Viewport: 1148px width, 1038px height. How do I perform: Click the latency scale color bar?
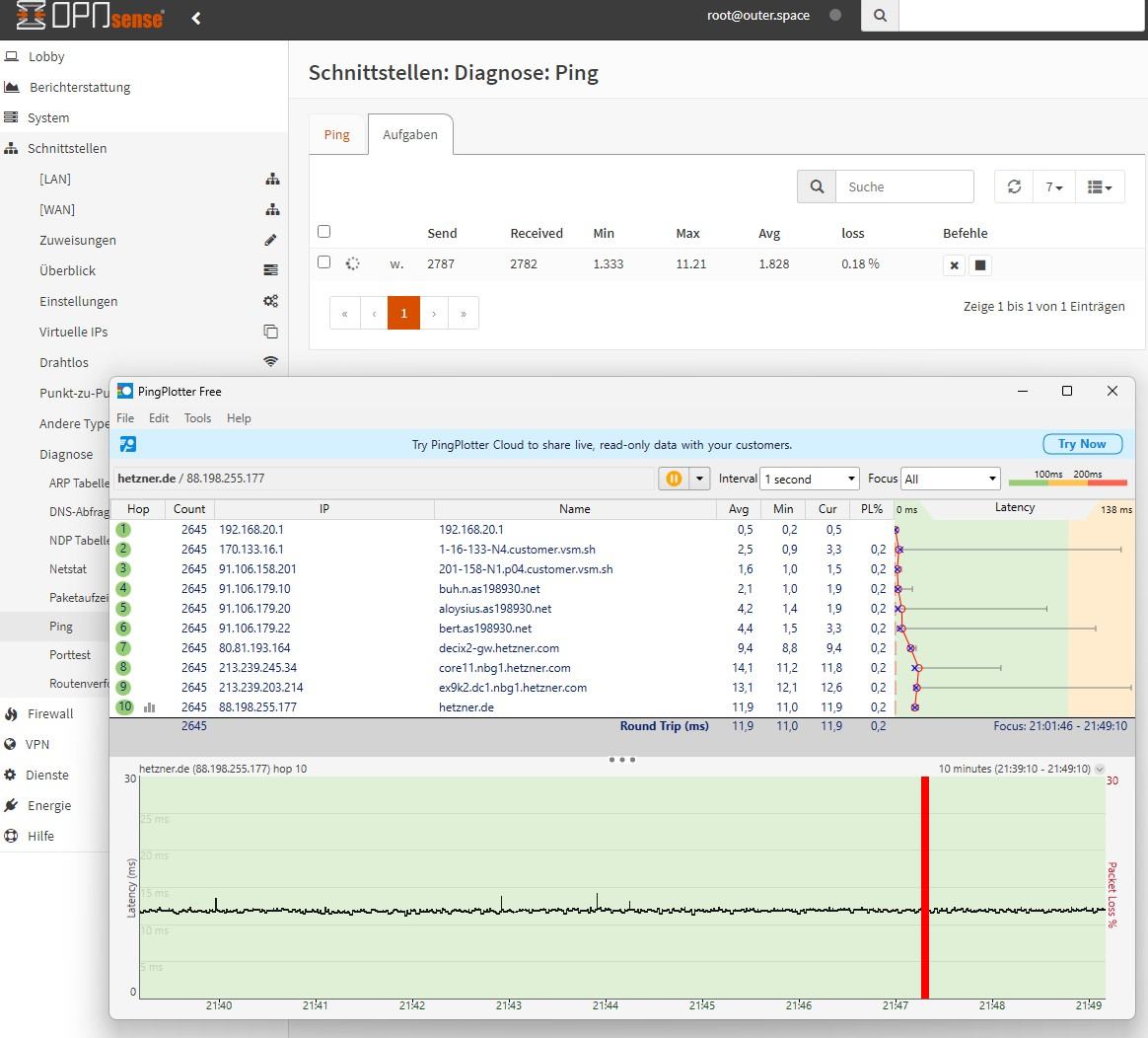1067,482
